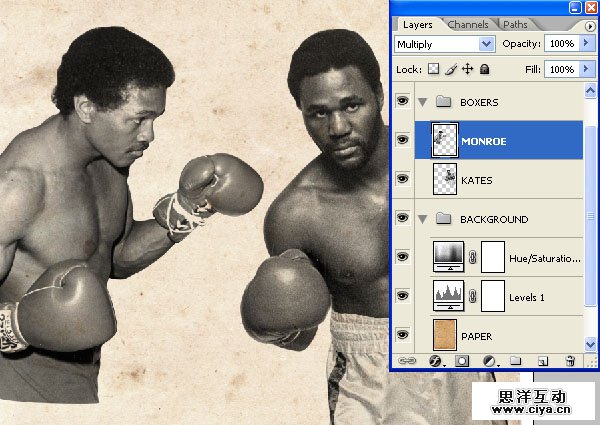Click the Add layer mask icon
Screen dimensions: 600x425
[462, 360]
